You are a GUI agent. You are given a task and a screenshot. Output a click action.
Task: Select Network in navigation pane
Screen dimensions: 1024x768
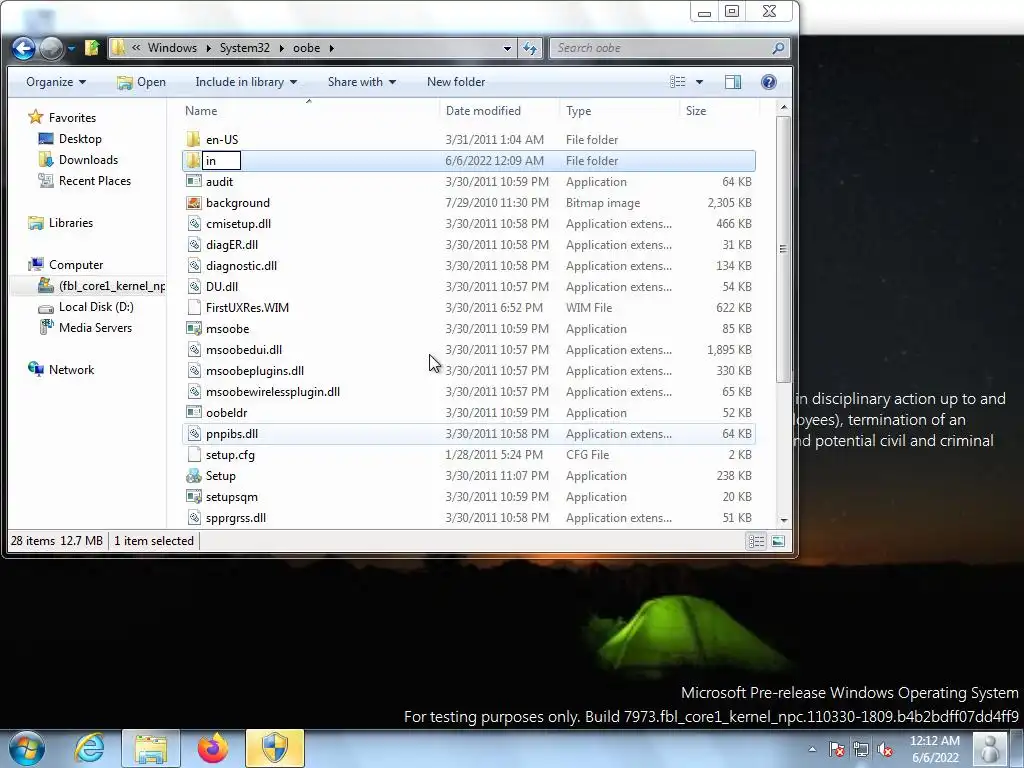(x=71, y=370)
